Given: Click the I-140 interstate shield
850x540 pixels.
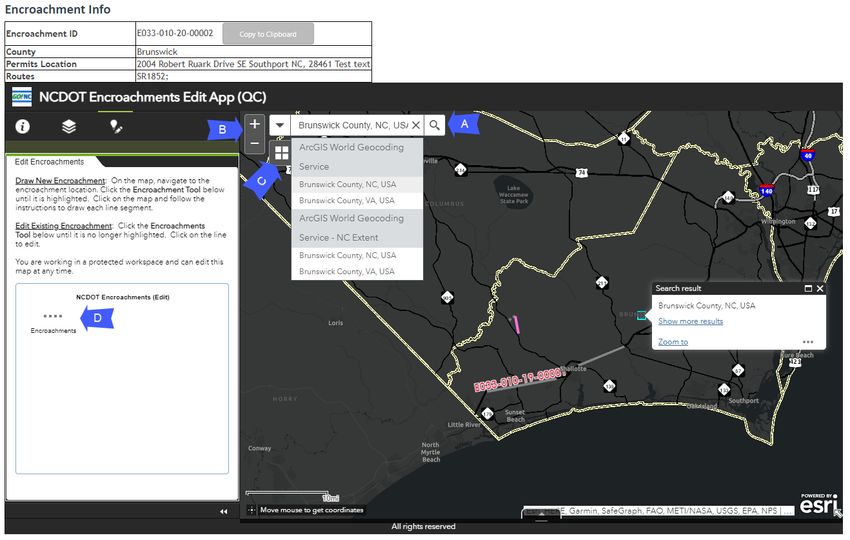Looking at the screenshot, I should click(766, 190).
